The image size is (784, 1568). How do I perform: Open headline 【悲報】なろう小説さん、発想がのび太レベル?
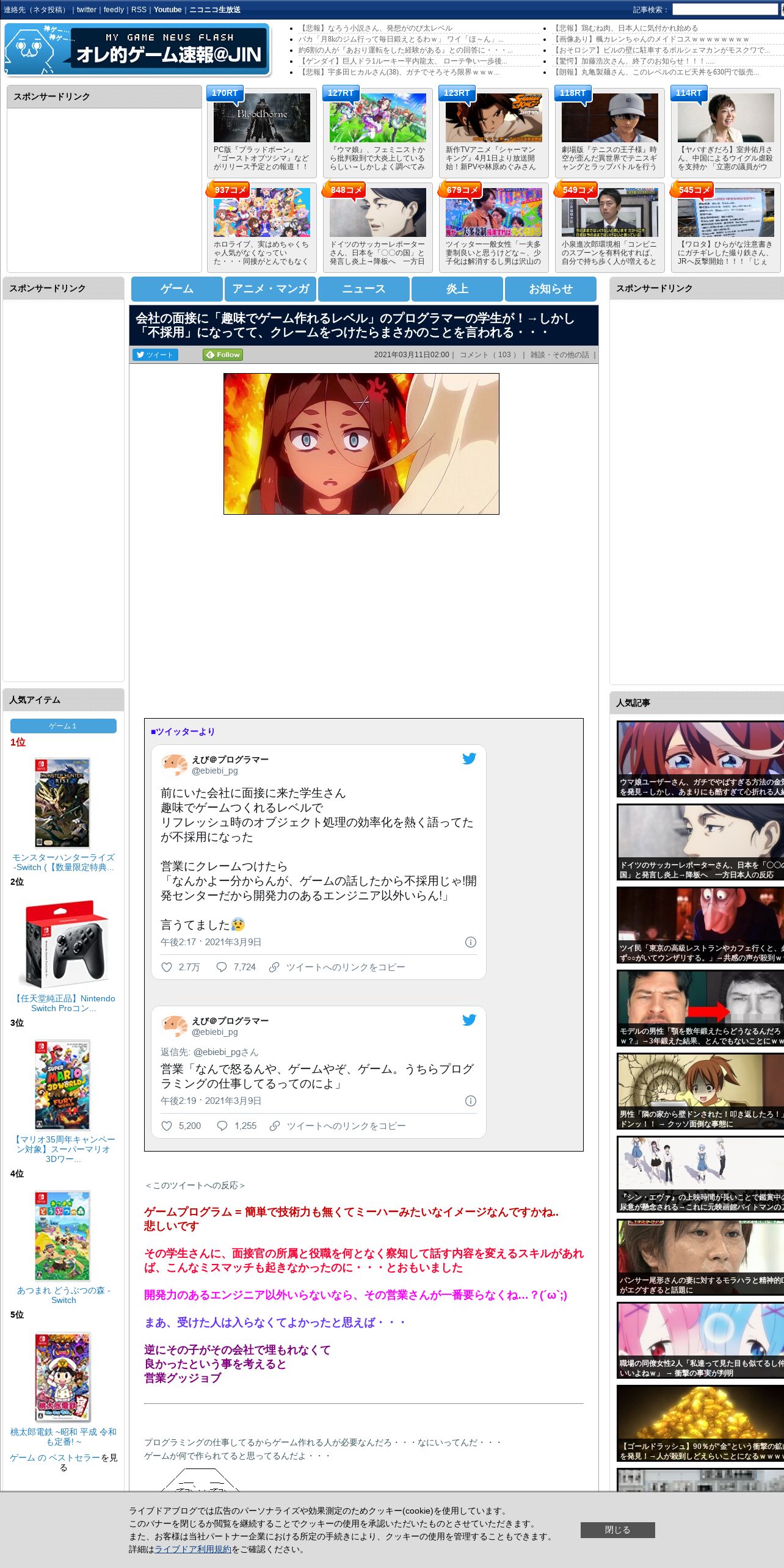[376, 28]
